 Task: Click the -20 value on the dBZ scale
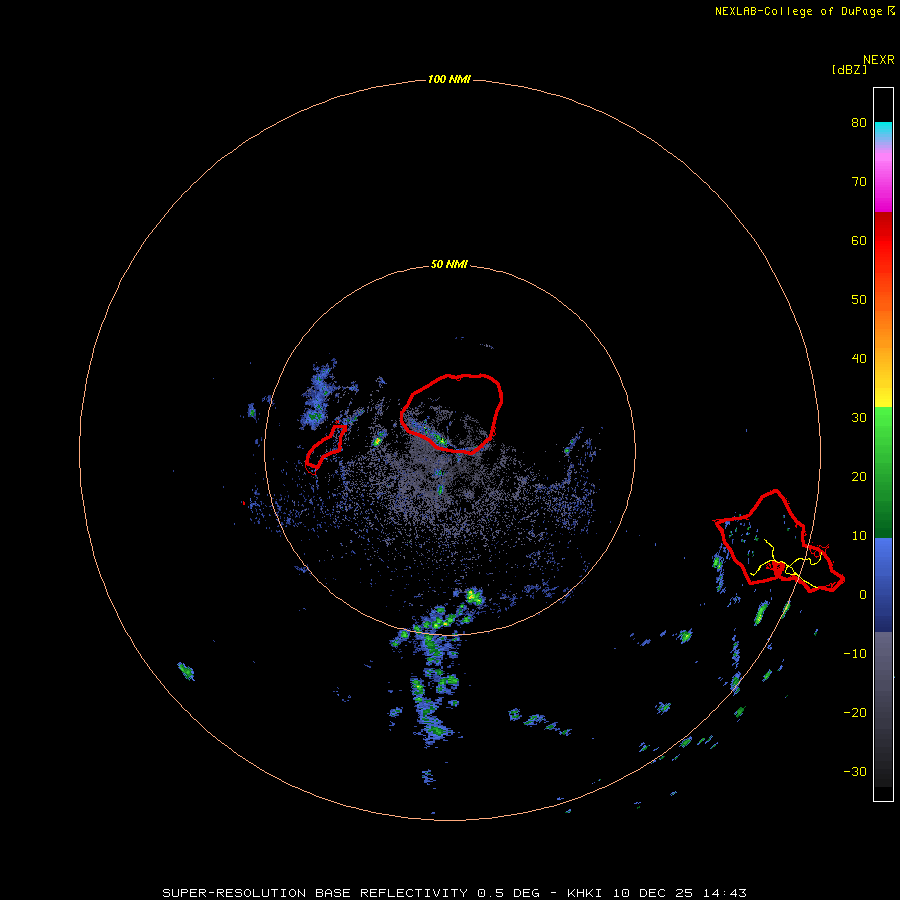tap(855, 712)
